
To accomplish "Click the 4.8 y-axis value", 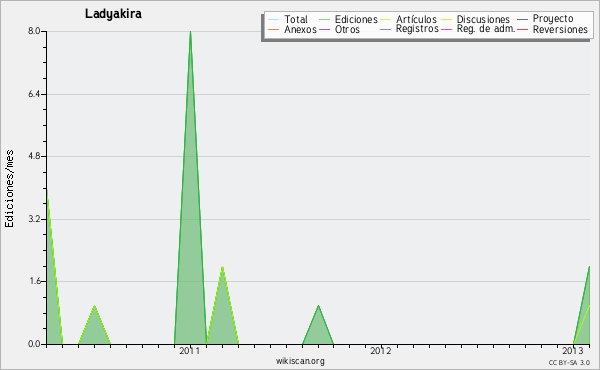I will tap(34, 156).
